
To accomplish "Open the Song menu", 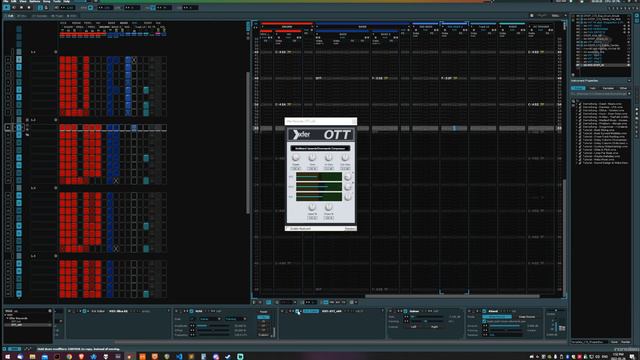I will click(47, 1).
